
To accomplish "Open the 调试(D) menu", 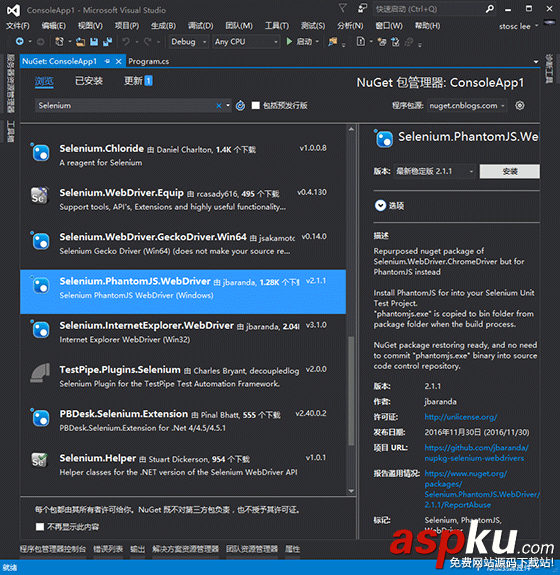I will pyautogui.click(x=200, y=26).
